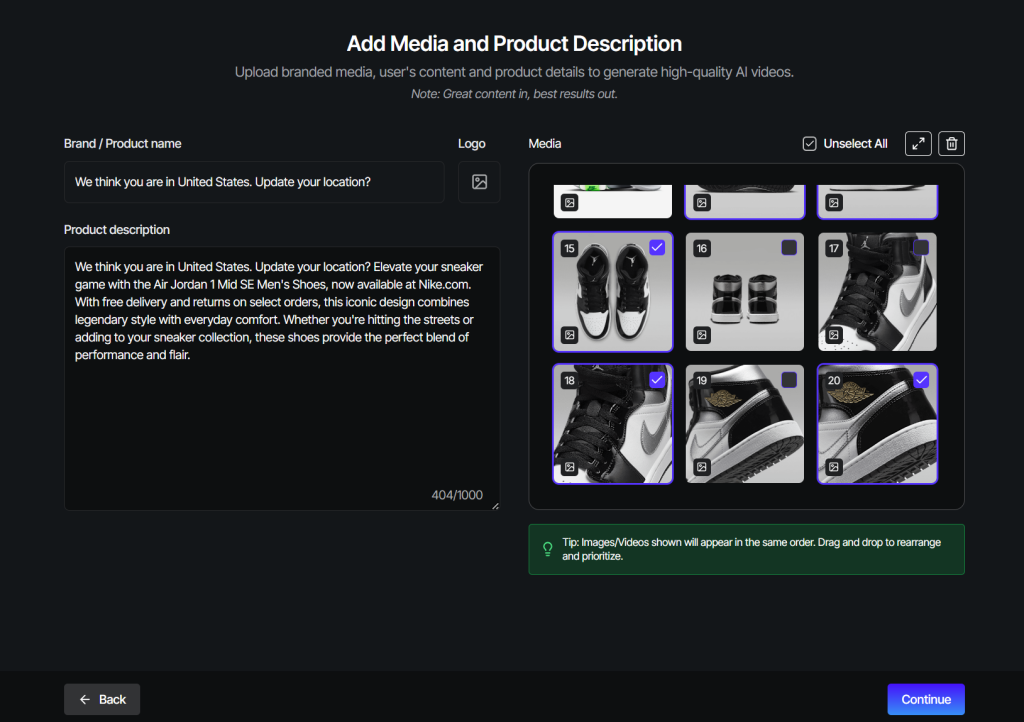Click inside the Product description textarea

click(282, 378)
